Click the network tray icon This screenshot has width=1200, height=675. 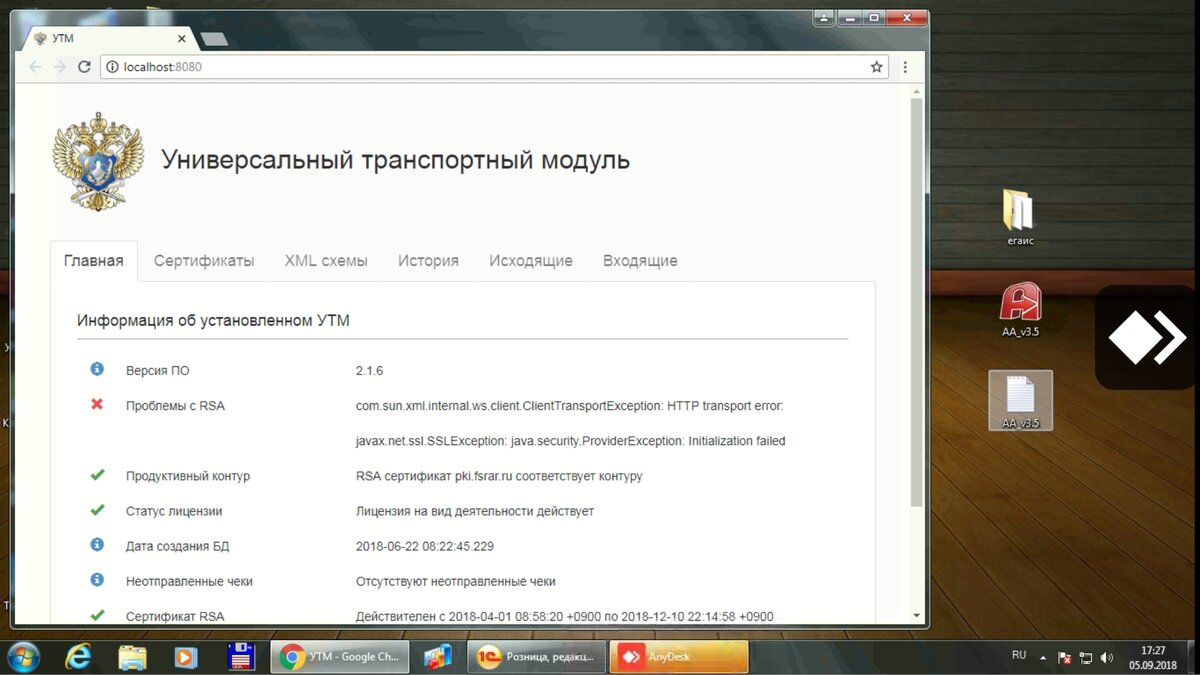click(x=1085, y=658)
